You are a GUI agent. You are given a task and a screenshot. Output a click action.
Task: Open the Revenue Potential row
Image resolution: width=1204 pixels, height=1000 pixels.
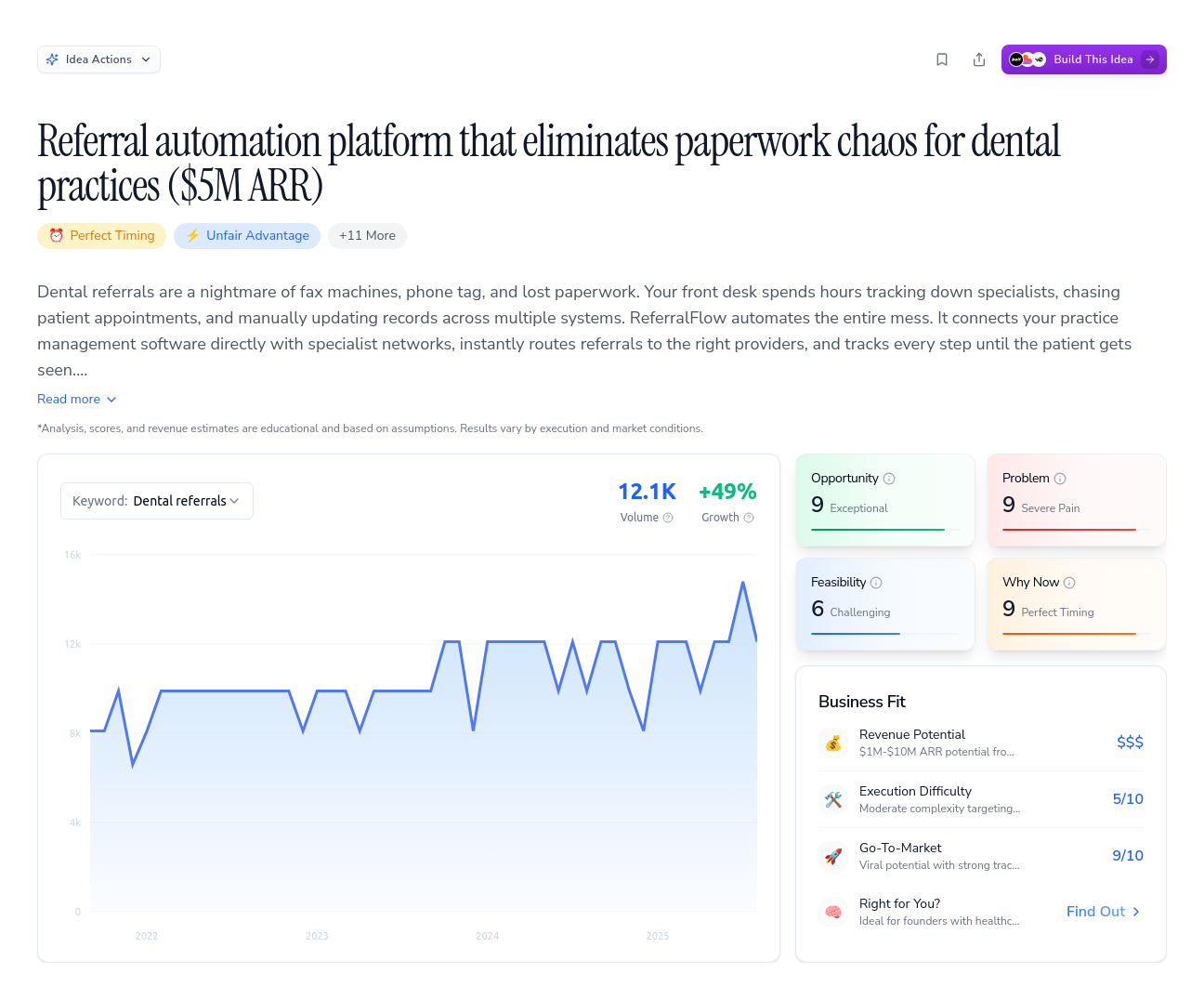(980, 743)
